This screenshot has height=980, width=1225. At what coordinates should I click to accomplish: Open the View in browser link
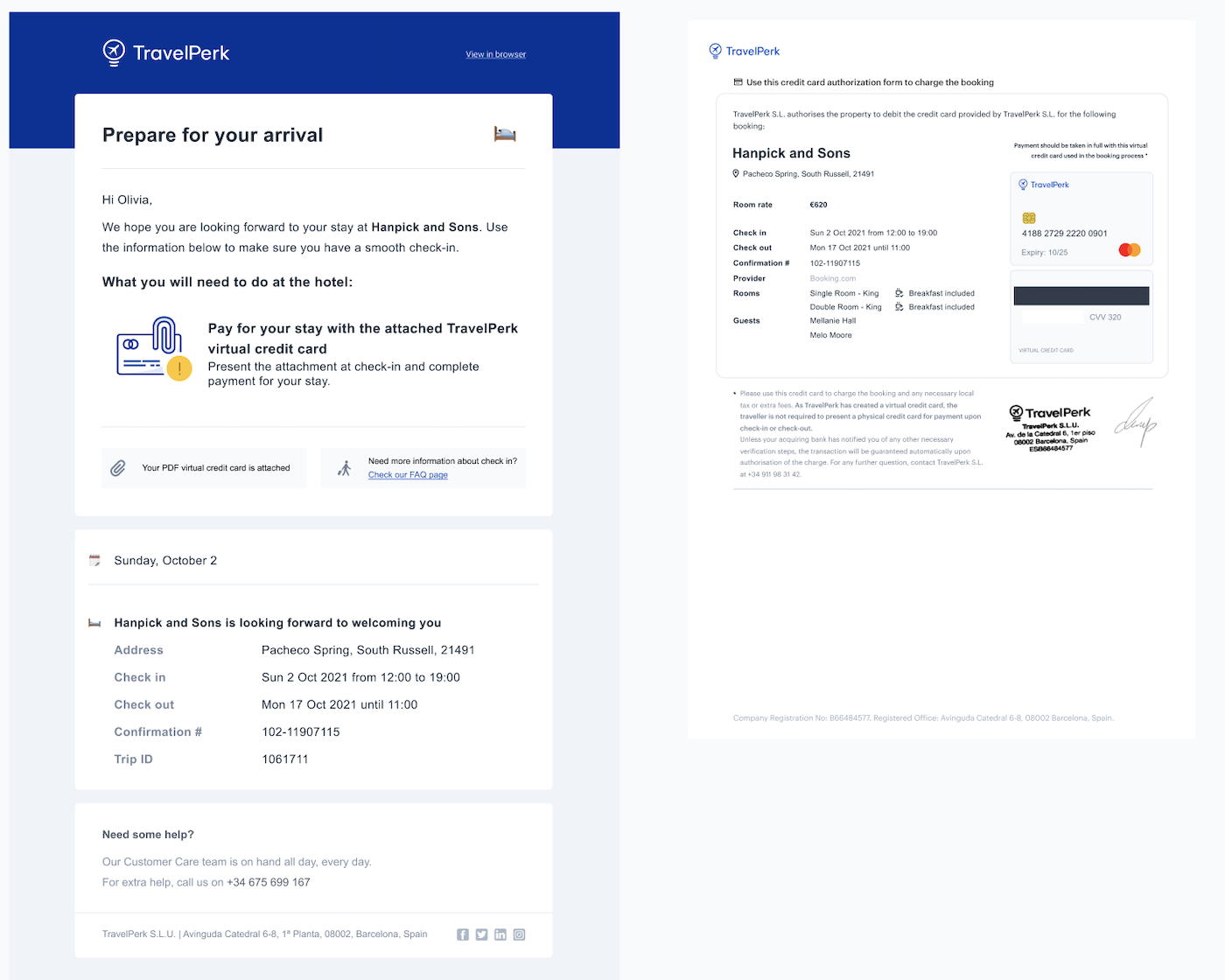496,54
